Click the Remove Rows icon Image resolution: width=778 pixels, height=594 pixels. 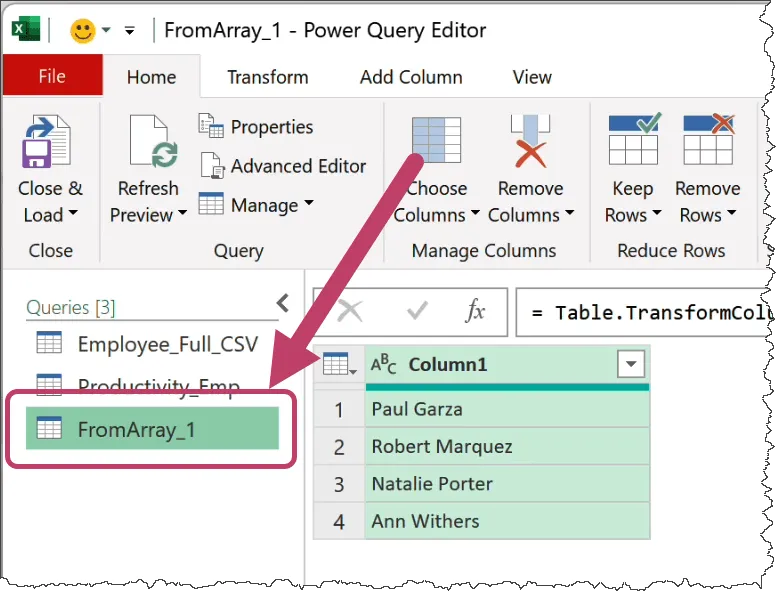[707, 142]
